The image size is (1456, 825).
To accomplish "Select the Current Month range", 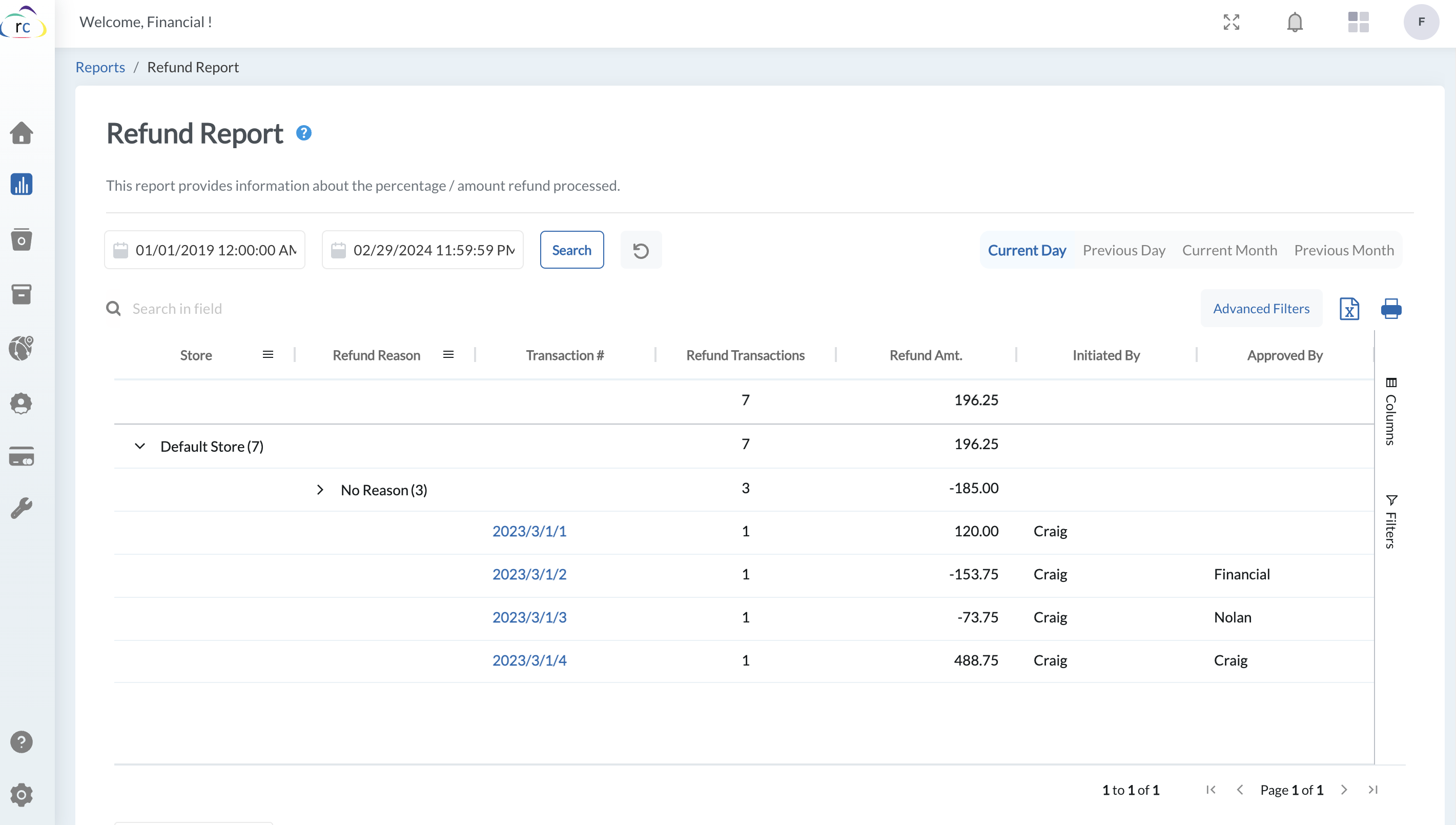I will pos(1229,250).
